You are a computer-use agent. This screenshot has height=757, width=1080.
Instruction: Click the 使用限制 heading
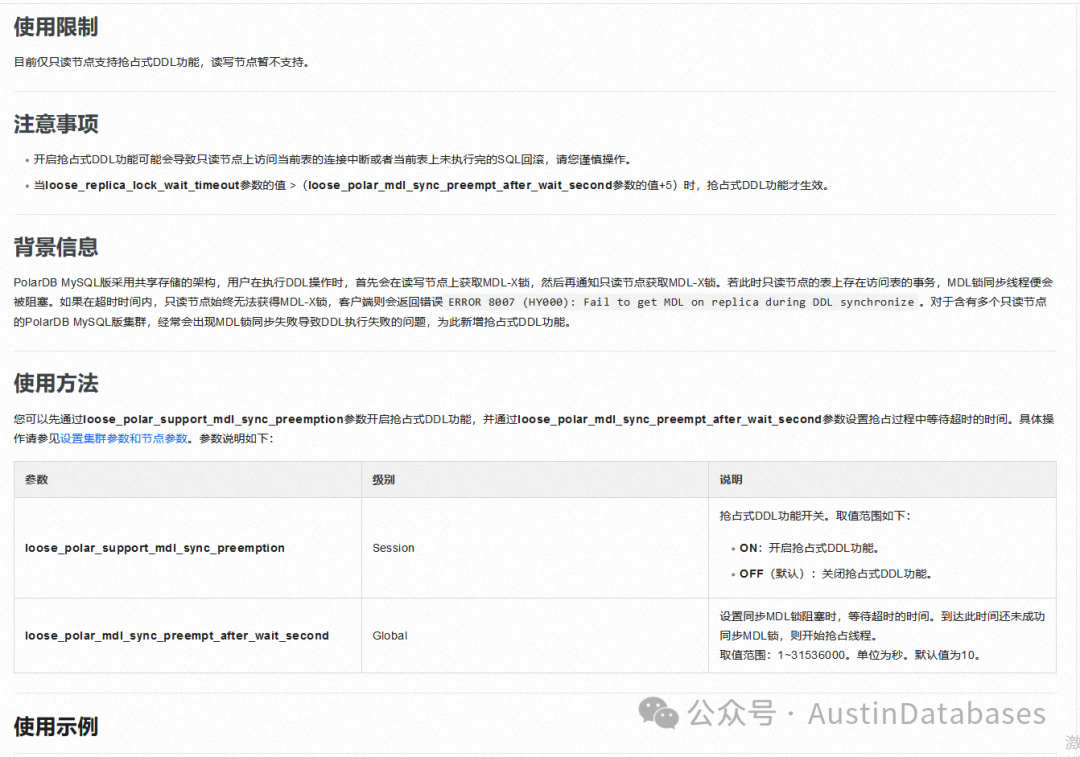pos(56,27)
